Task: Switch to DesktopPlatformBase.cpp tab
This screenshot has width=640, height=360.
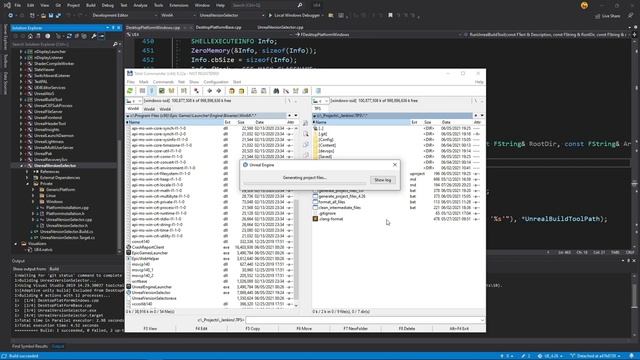Action: pos(218,27)
